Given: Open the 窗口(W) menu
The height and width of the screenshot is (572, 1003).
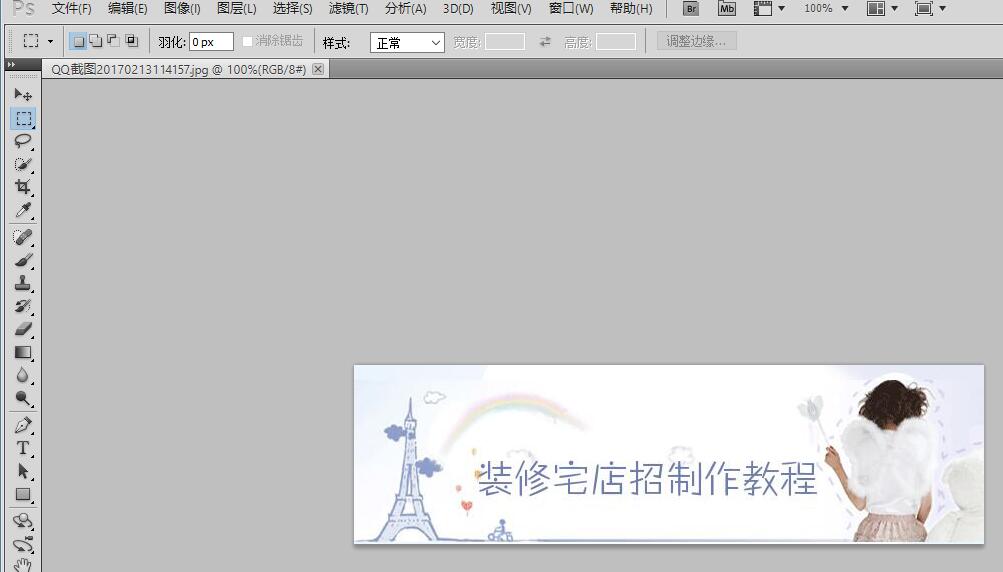Looking at the screenshot, I should point(571,8).
